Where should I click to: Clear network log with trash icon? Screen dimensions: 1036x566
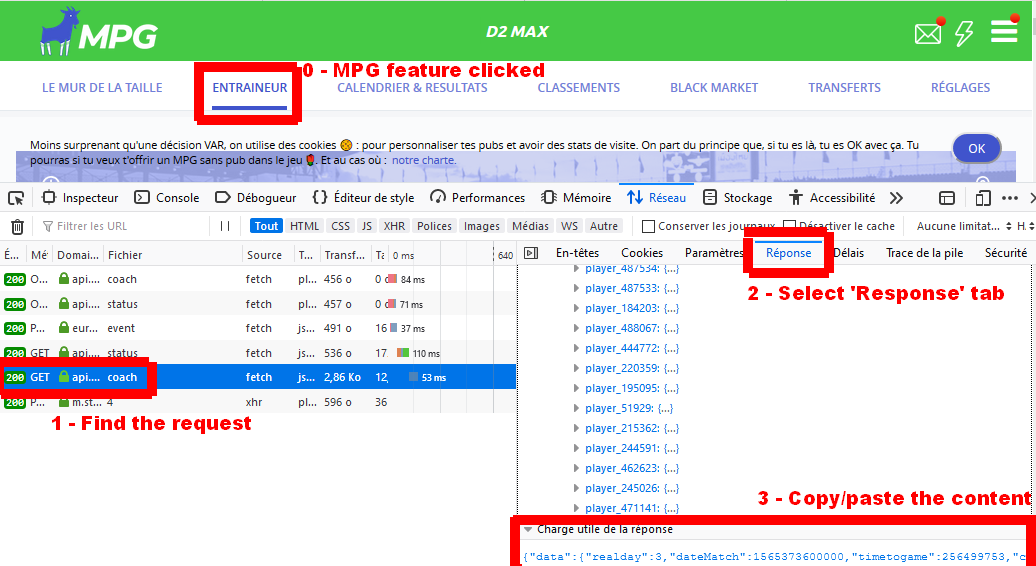[18, 226]
